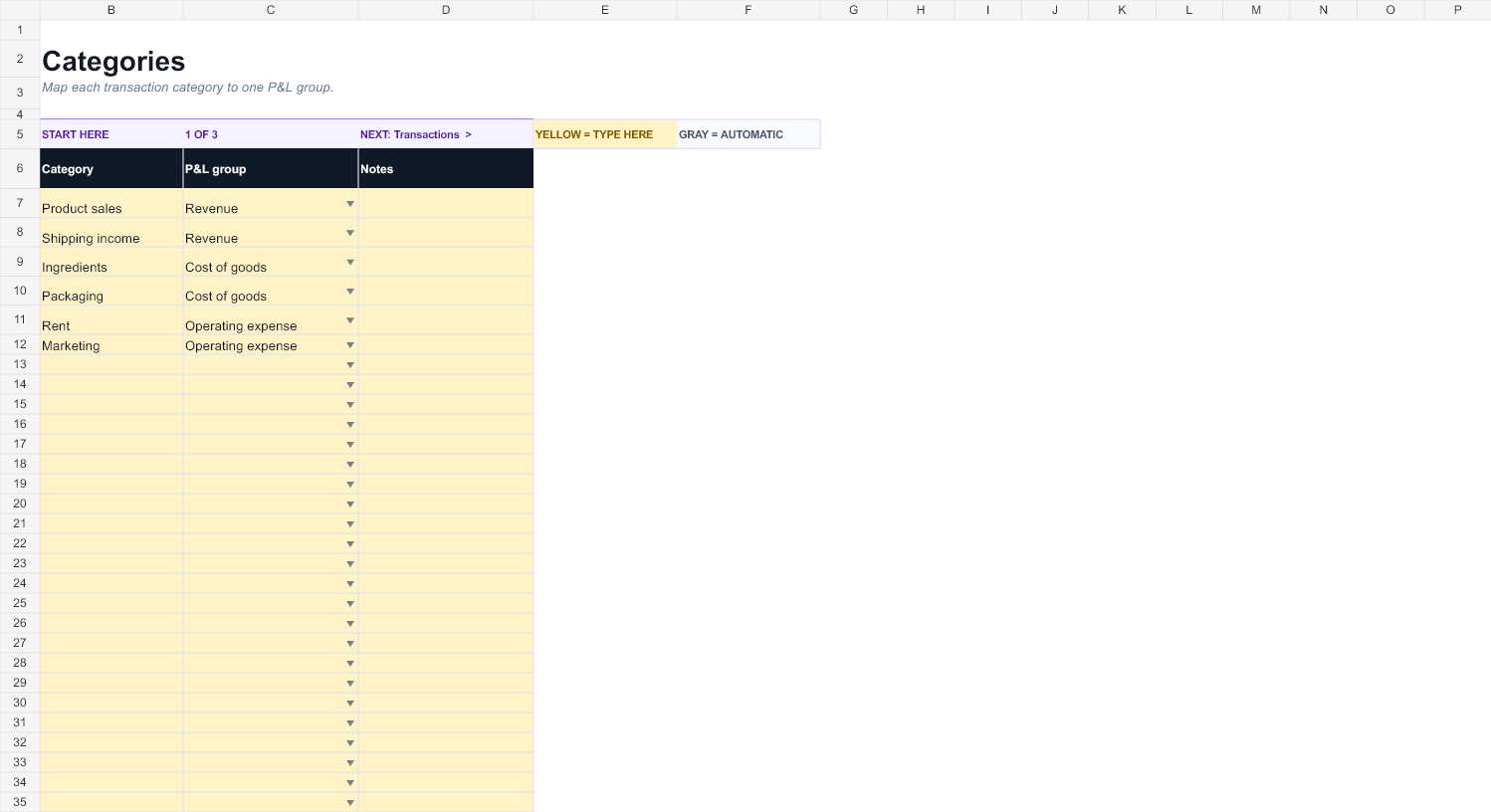Select column D header
This screenshot has height=812, width=1491.
pos(446,10)
